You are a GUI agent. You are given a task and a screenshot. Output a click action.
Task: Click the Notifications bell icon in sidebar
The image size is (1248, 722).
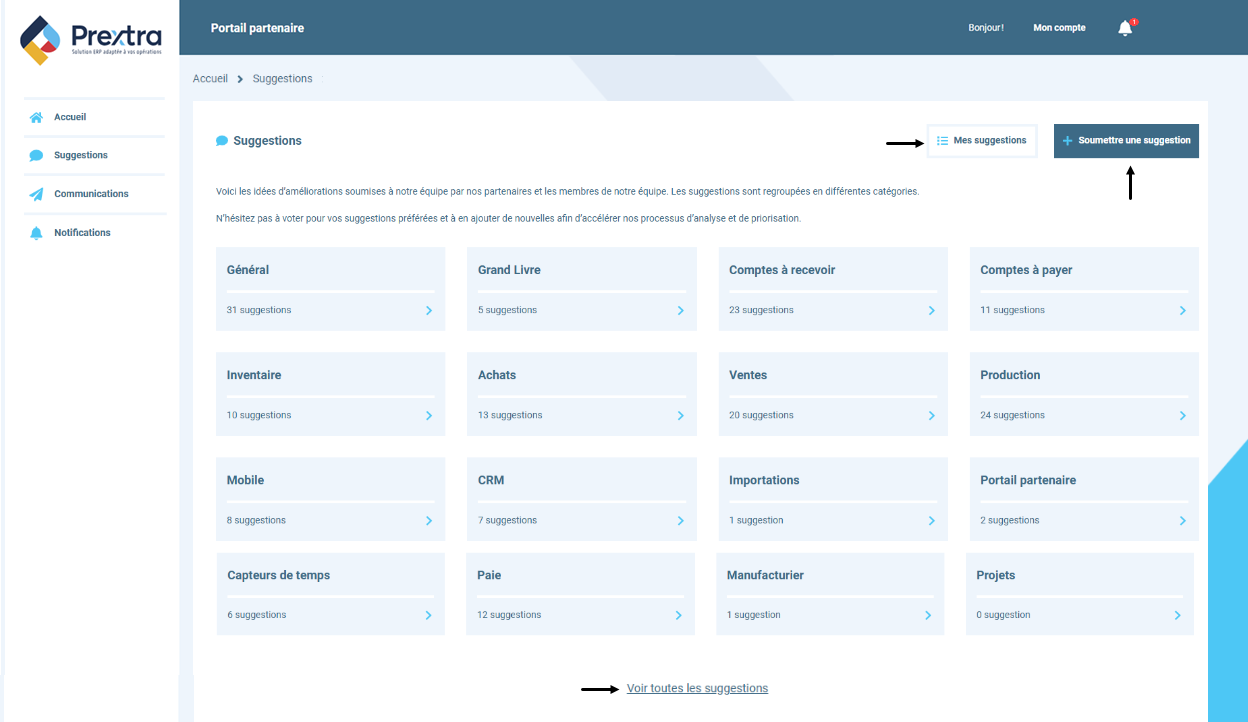point(37,233)
